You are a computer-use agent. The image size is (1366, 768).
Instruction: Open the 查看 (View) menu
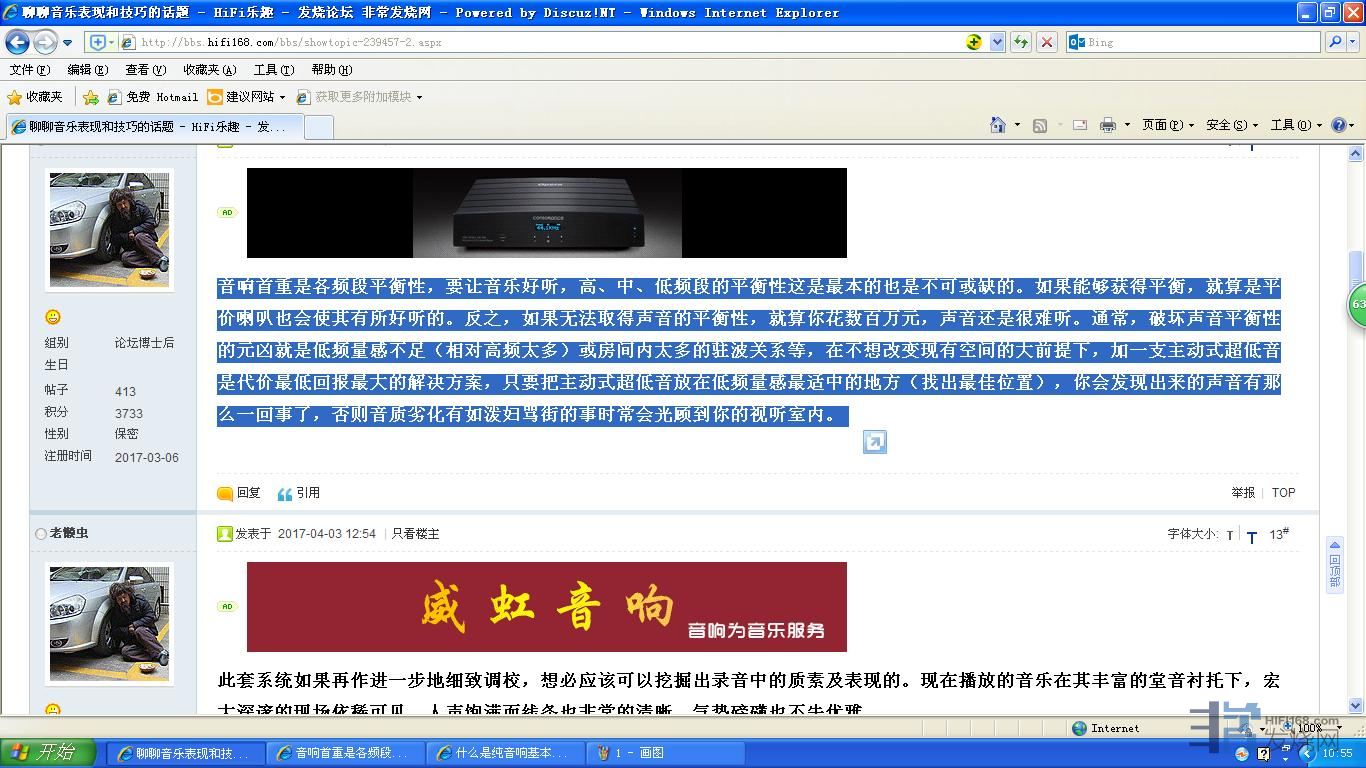point(145,70)
